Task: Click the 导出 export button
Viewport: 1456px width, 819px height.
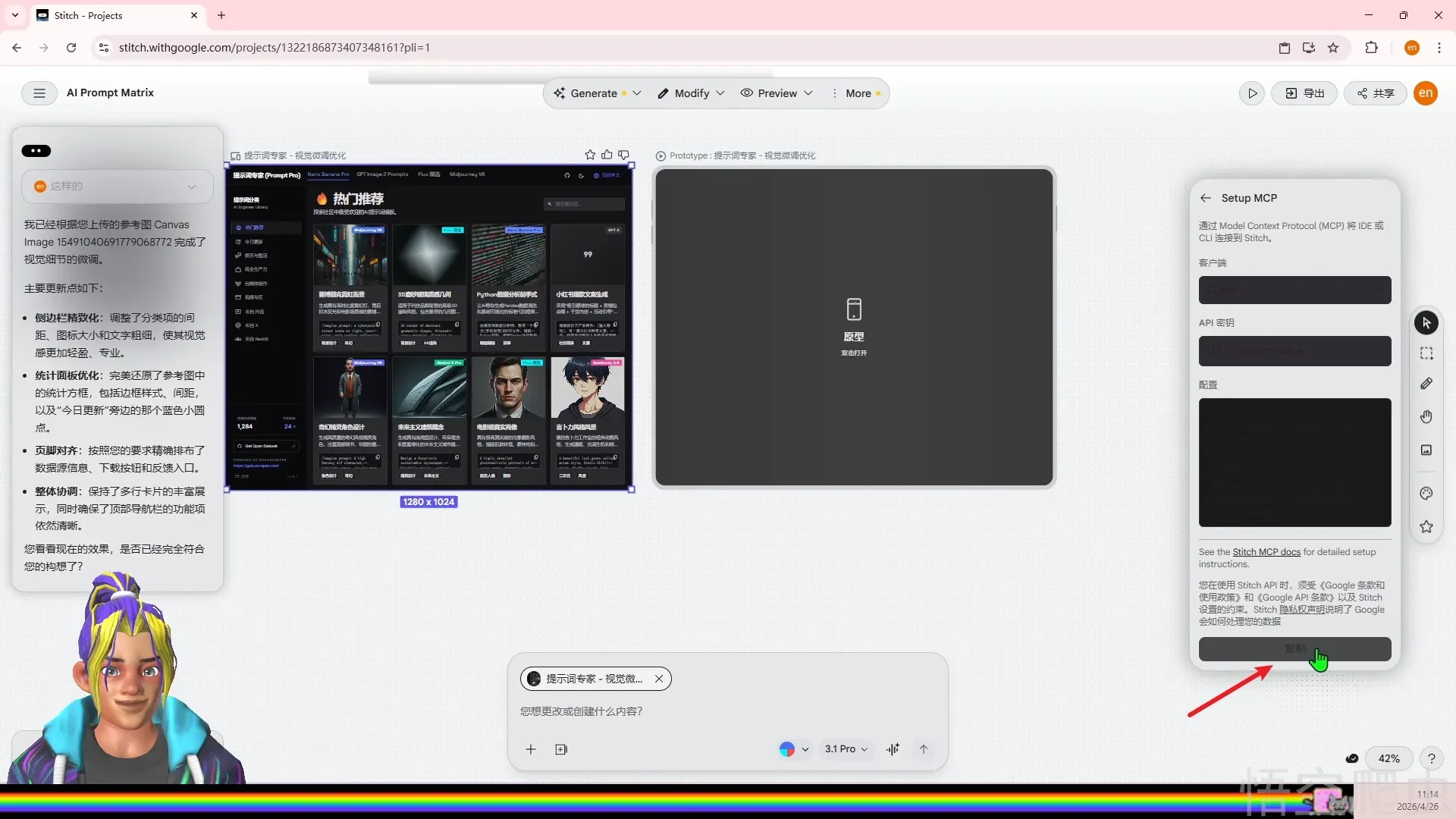Action: click(x=1304, y=93)
